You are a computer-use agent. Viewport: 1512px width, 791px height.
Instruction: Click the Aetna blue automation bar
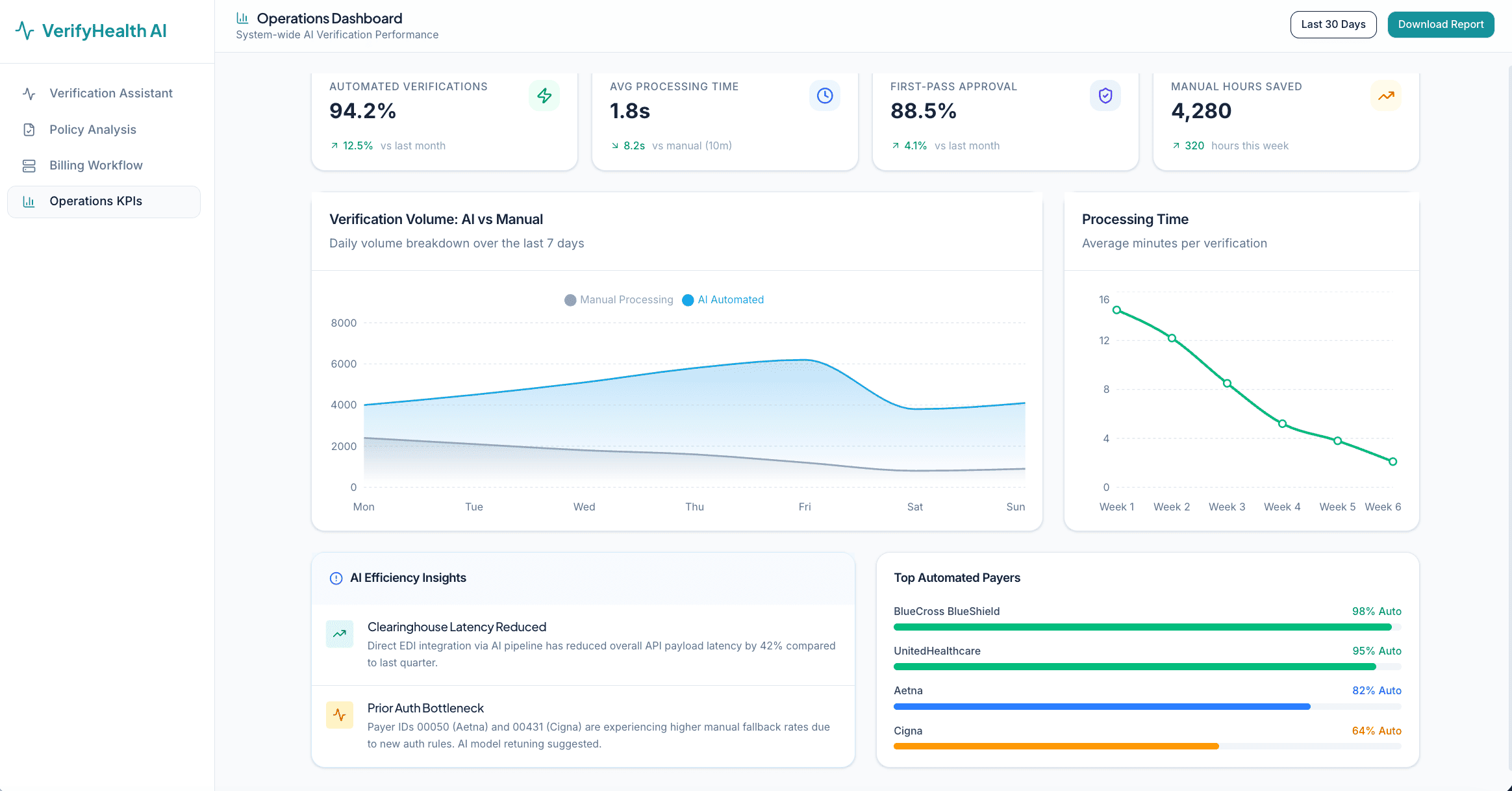(1102, 707)
